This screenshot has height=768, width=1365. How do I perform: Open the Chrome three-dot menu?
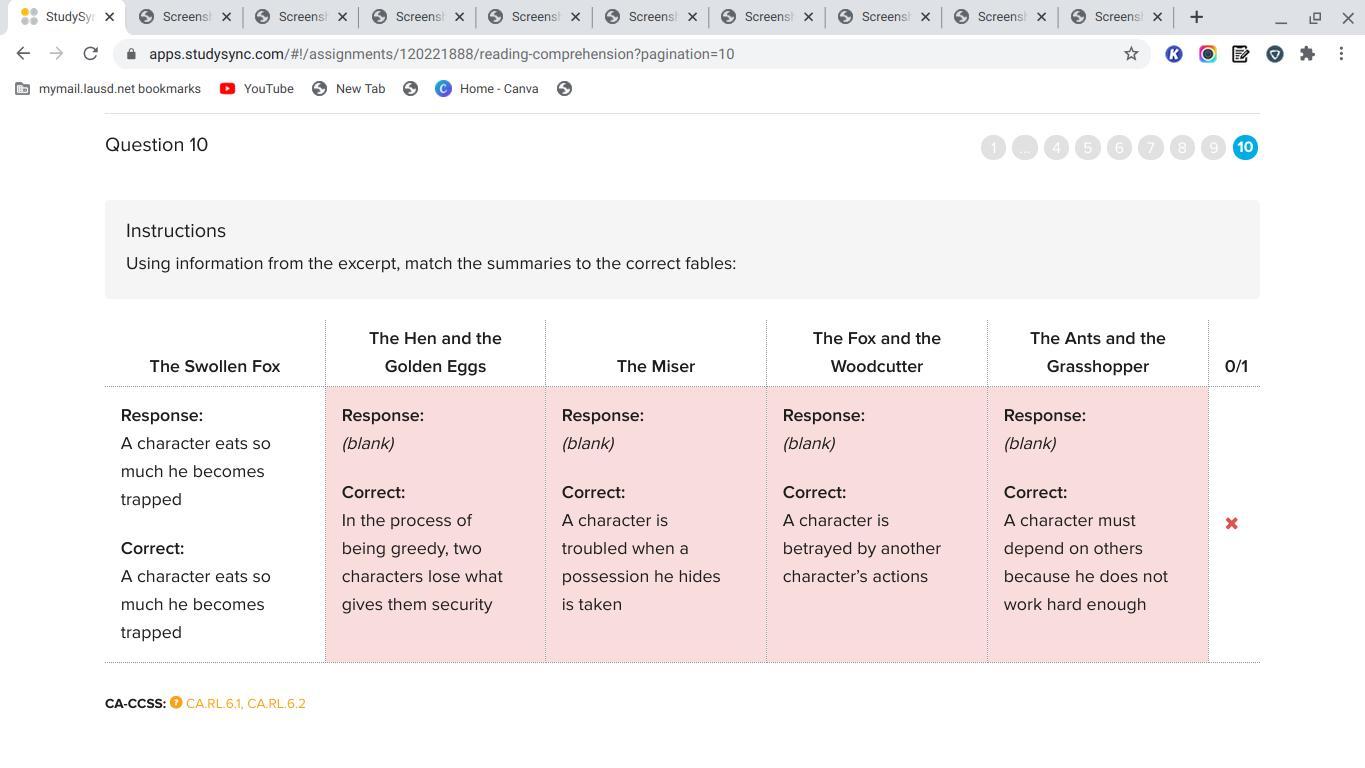point(1341,54)
